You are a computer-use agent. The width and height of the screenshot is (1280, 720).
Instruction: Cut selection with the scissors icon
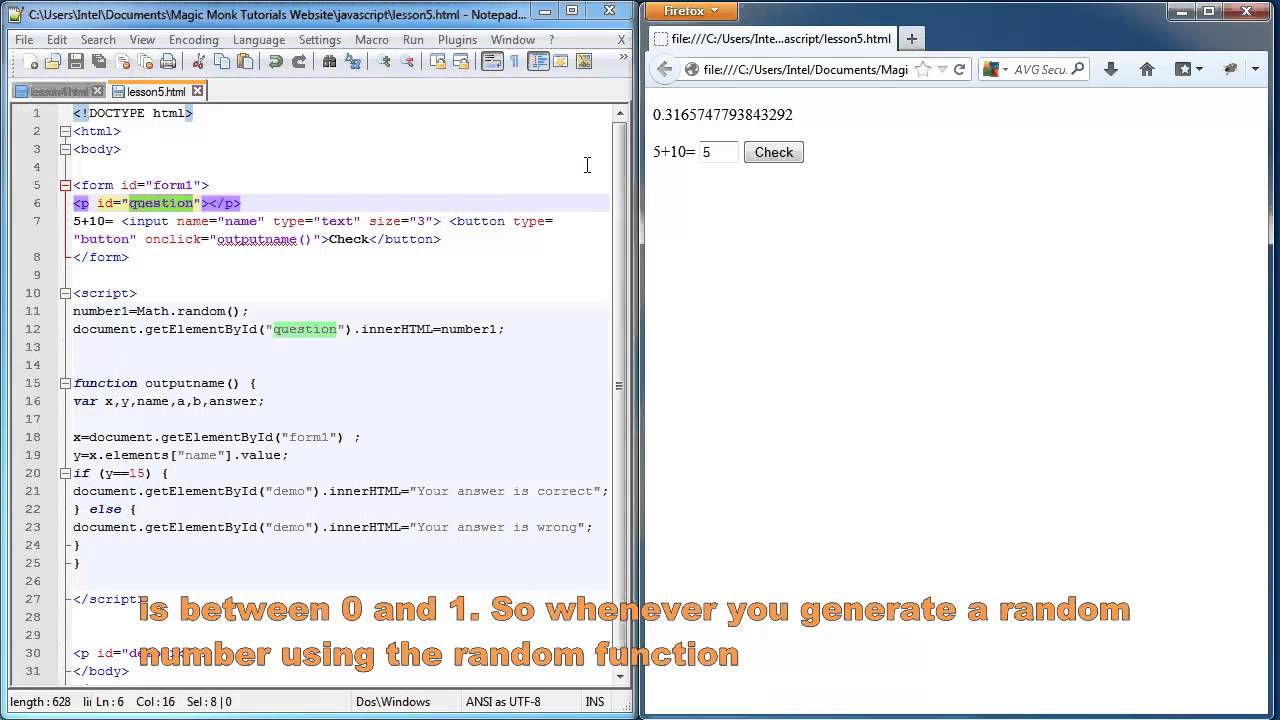click(x=199, y=62)
